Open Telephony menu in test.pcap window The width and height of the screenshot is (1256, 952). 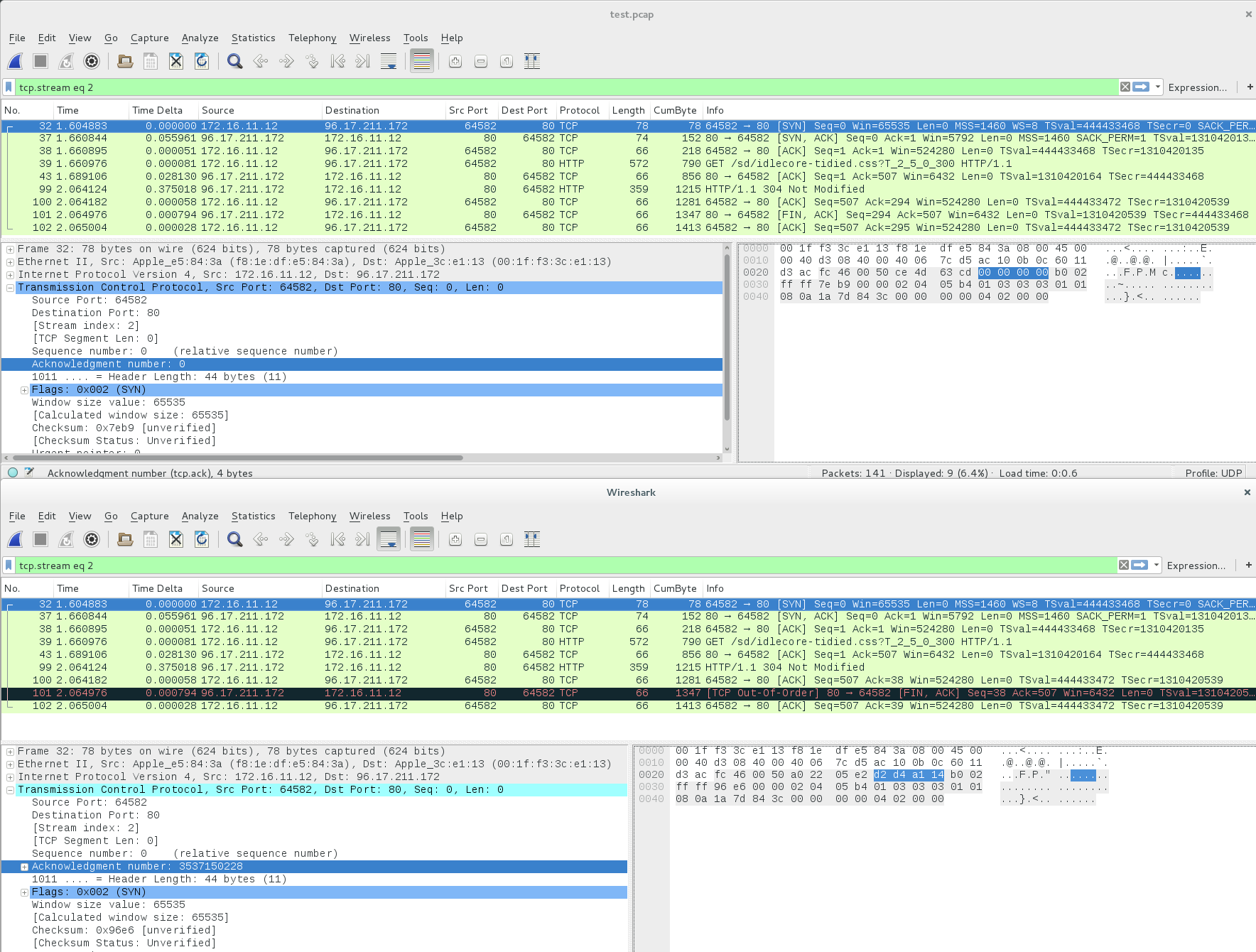tap(312, 38)
